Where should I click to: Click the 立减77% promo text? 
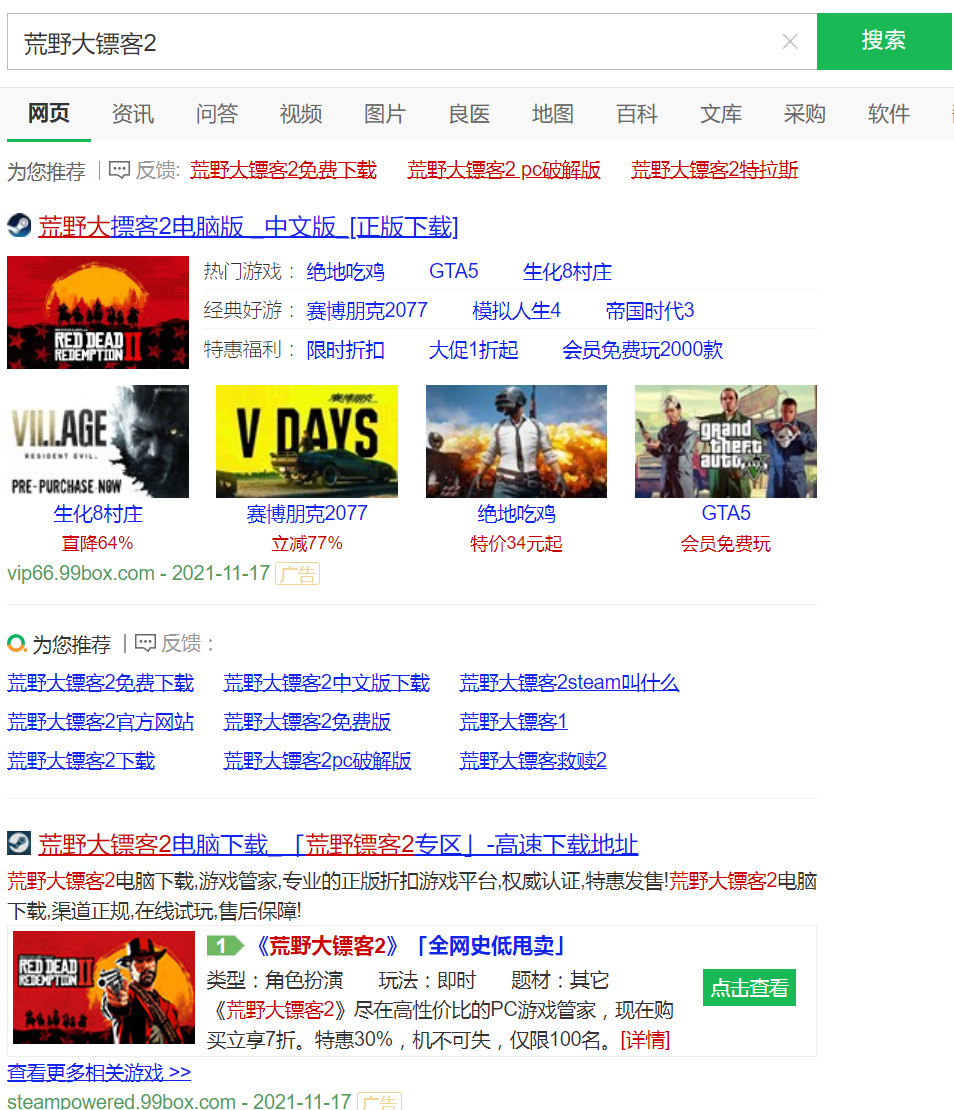[306, 544]
